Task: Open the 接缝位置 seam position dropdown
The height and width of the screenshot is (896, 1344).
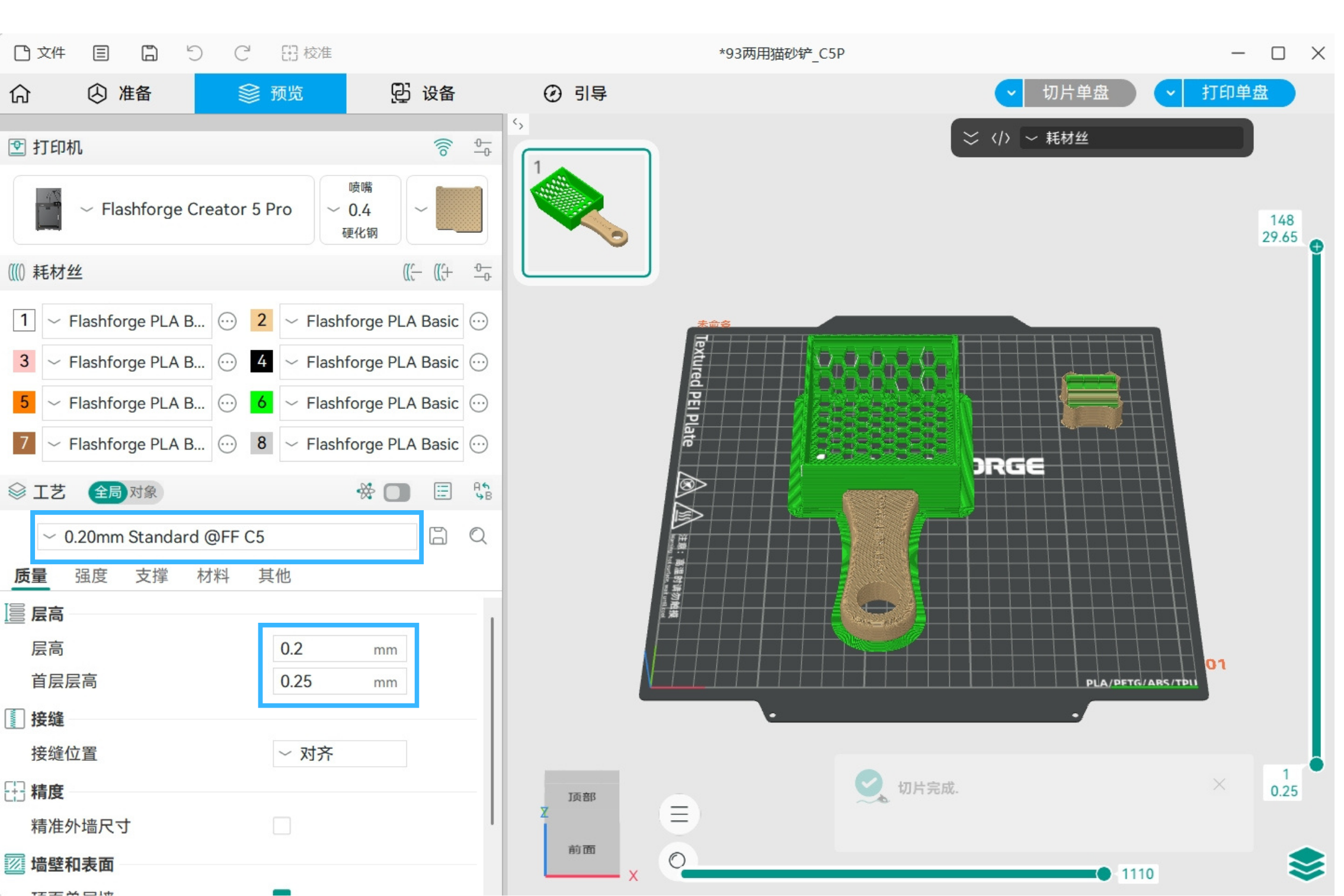Action: (340, 754)
